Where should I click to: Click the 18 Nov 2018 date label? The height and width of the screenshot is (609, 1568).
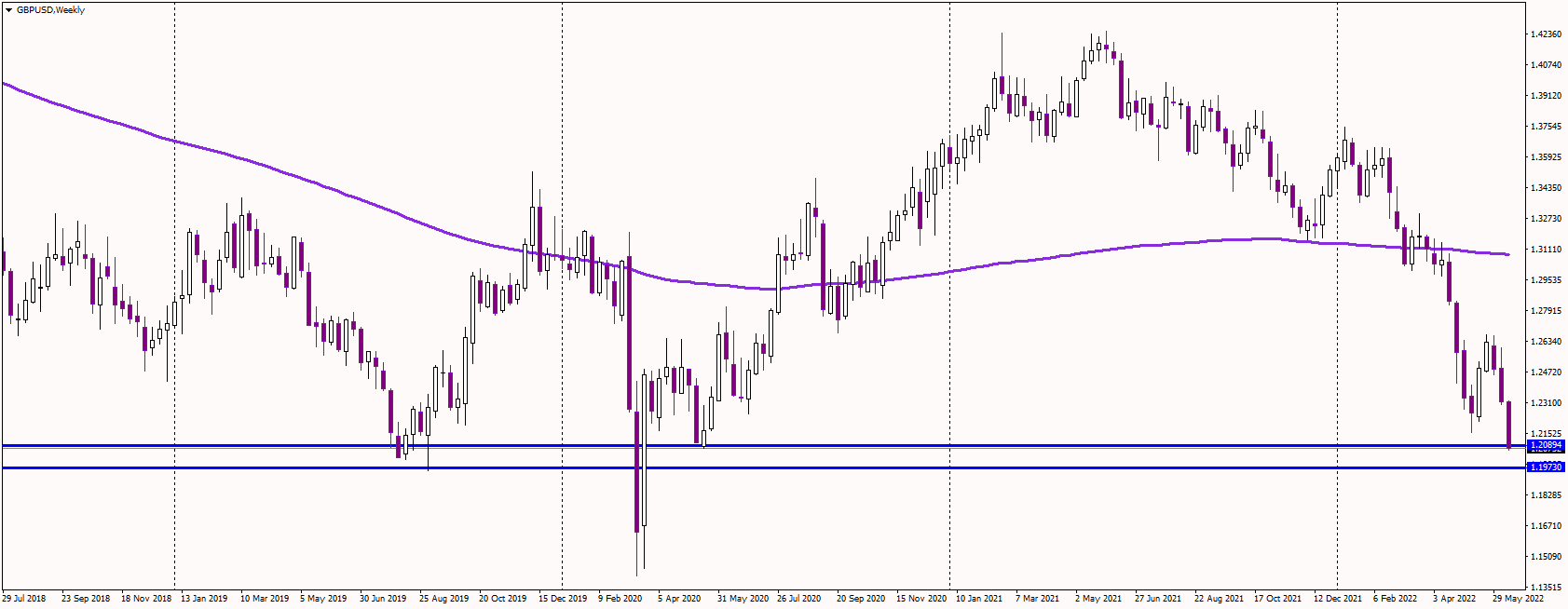146,599
